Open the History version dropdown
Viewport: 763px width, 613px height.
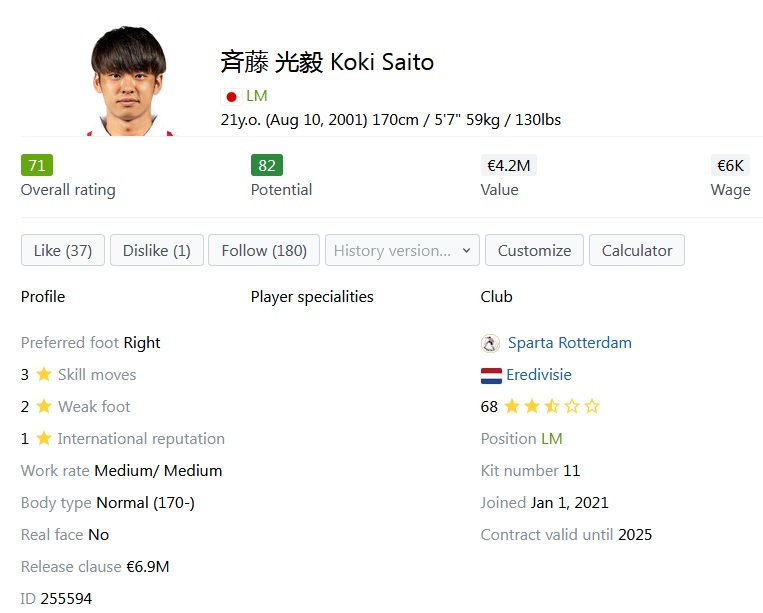402,251
